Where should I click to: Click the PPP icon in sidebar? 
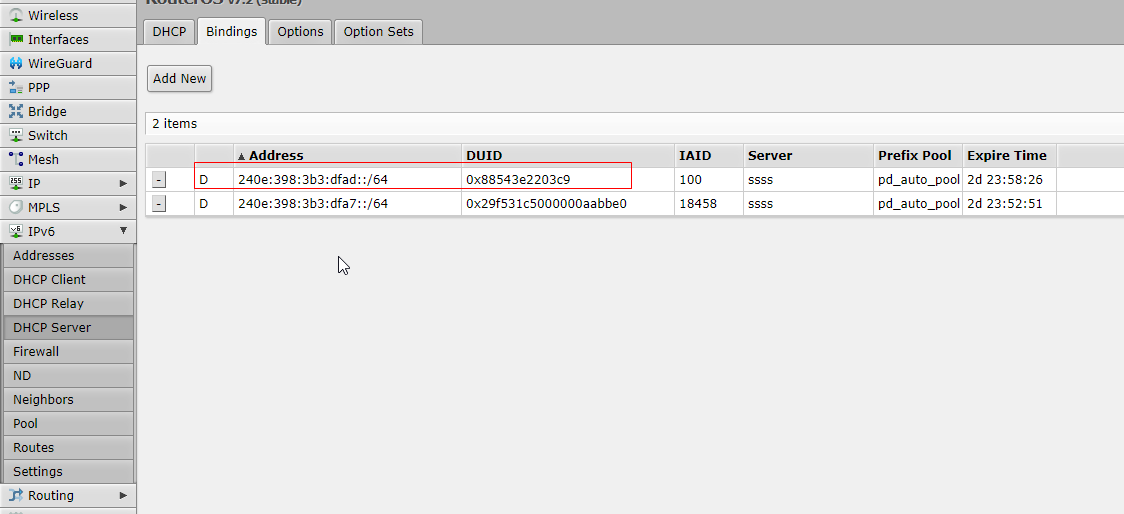(x=16, y=87)
